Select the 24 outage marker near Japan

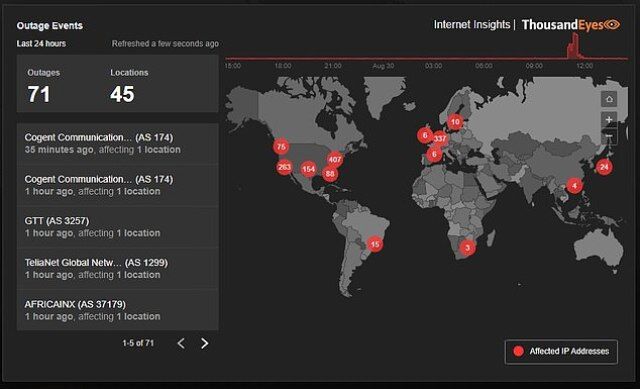604,167
